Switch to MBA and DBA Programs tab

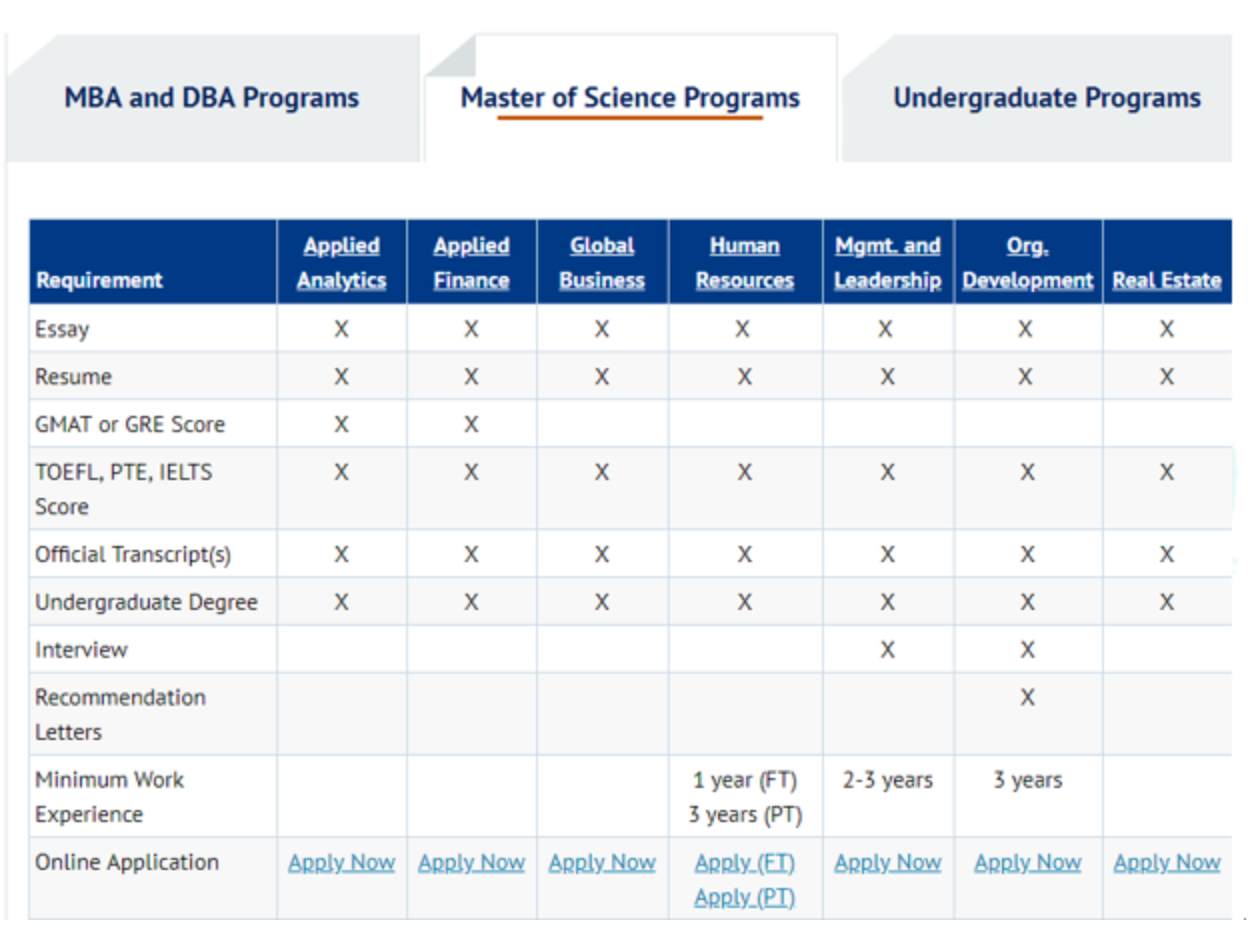[211, 98]
